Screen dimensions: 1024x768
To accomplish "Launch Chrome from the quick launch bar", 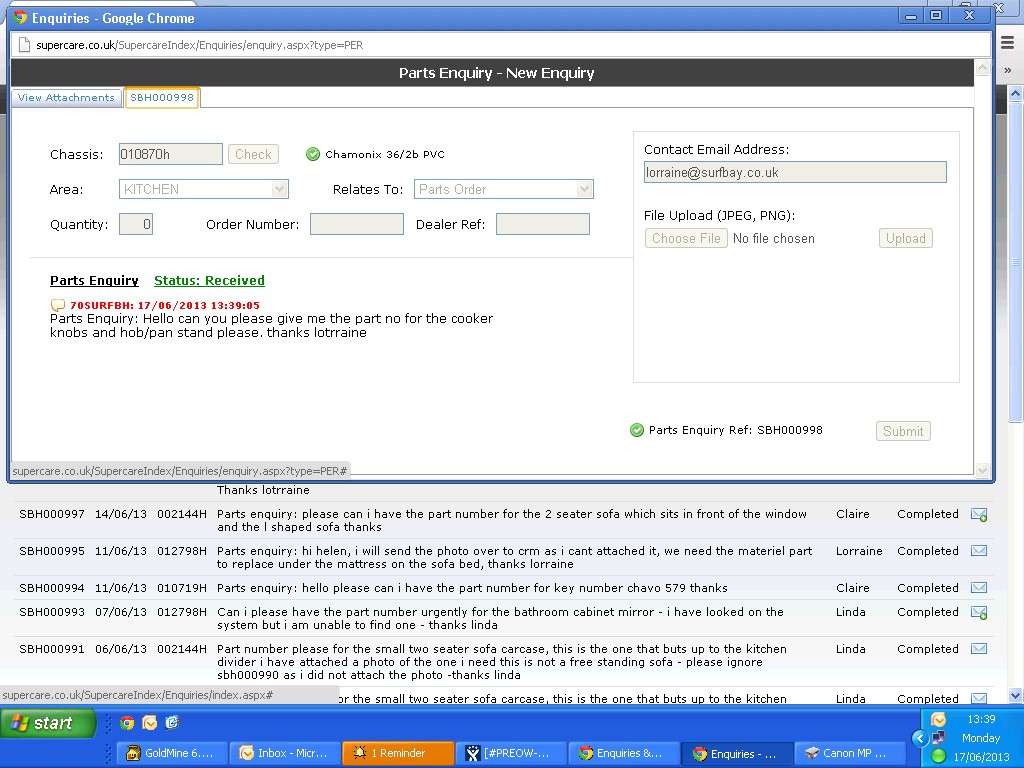I will [127, 722].
